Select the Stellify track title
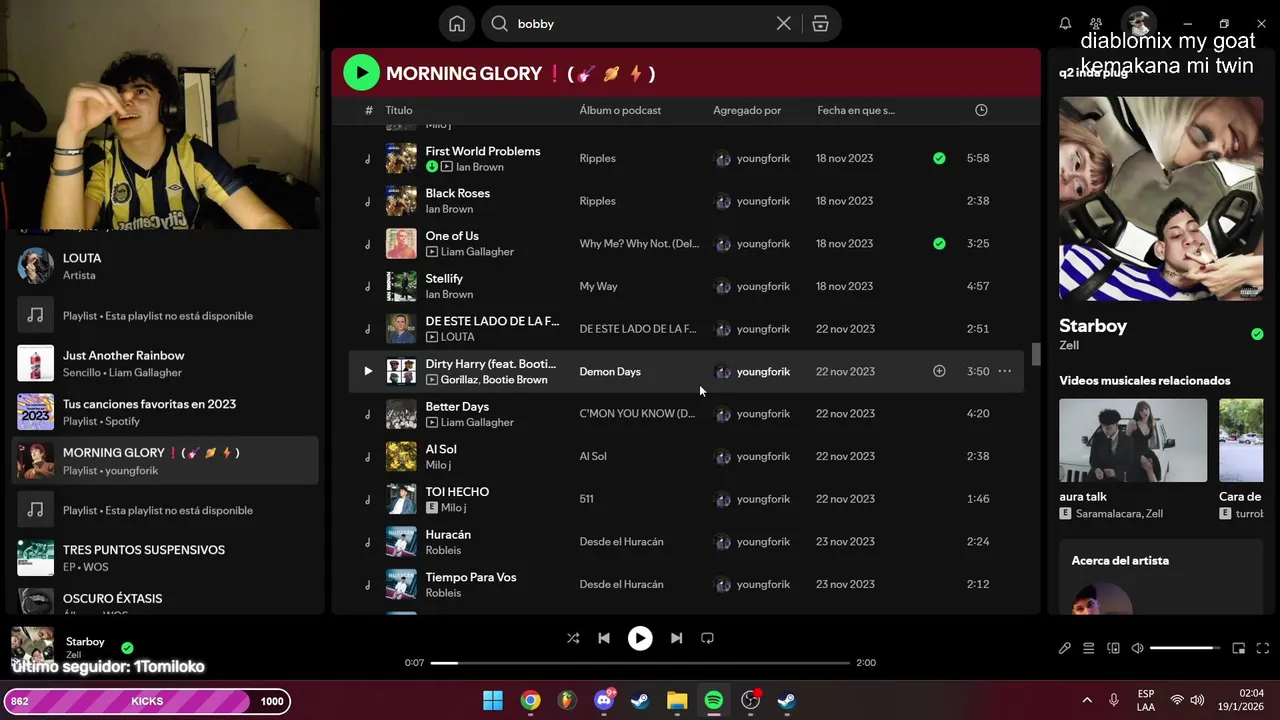The width and height of the screenshot is (1280, 720). point(444,278)
